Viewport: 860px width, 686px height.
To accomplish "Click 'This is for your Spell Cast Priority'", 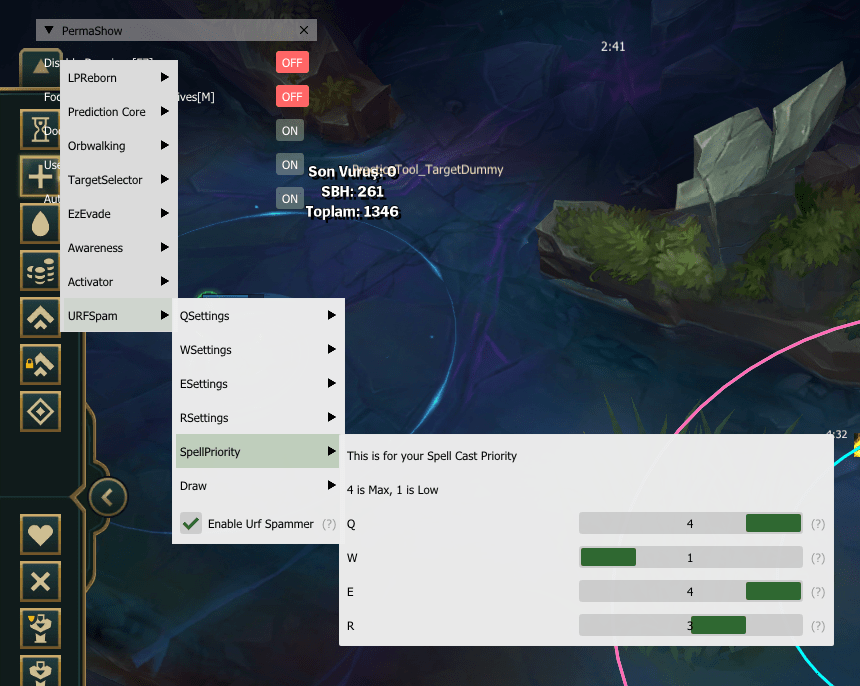I will tap(432, 456).
